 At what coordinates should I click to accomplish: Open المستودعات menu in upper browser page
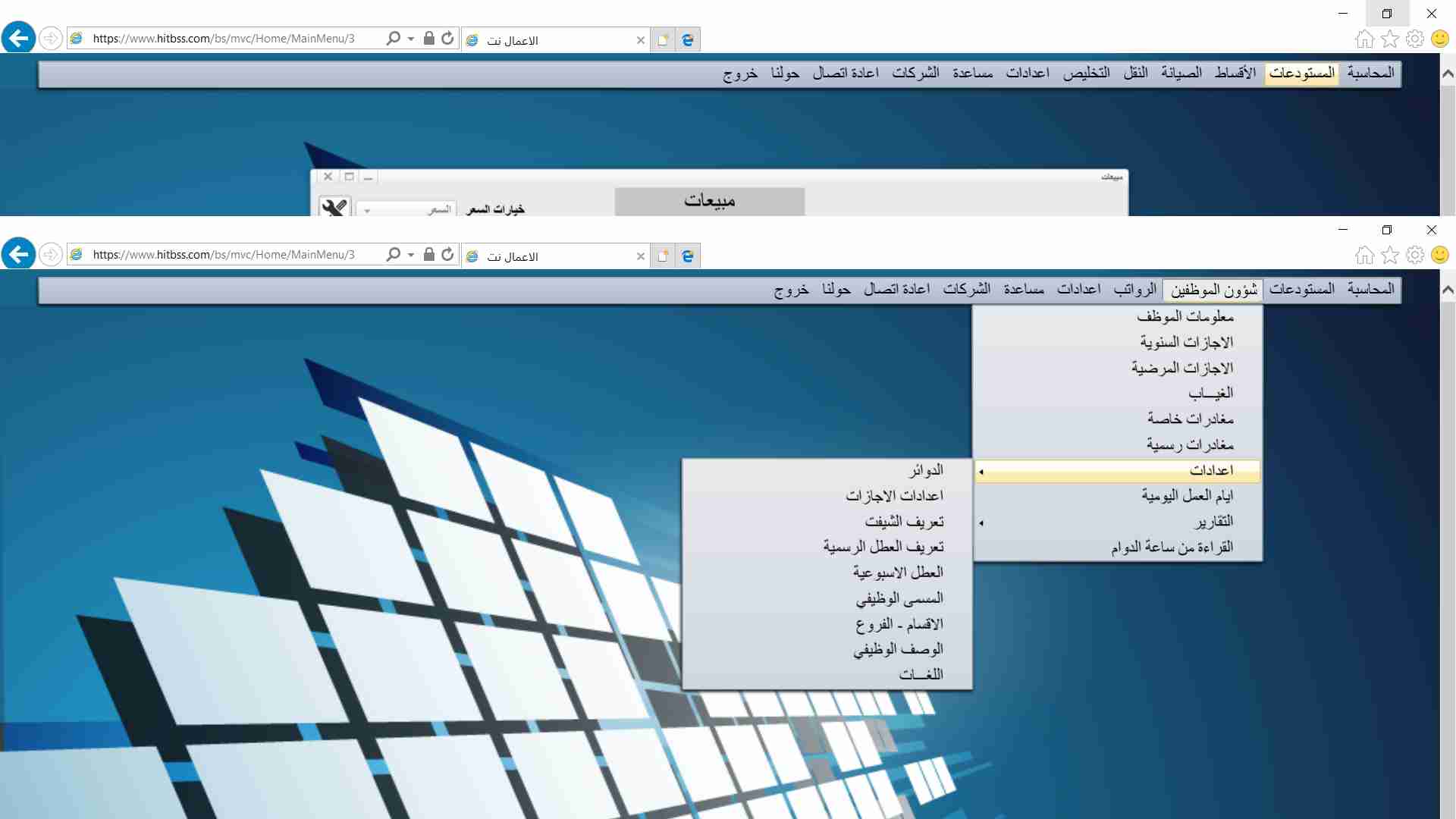point(1302,73)
